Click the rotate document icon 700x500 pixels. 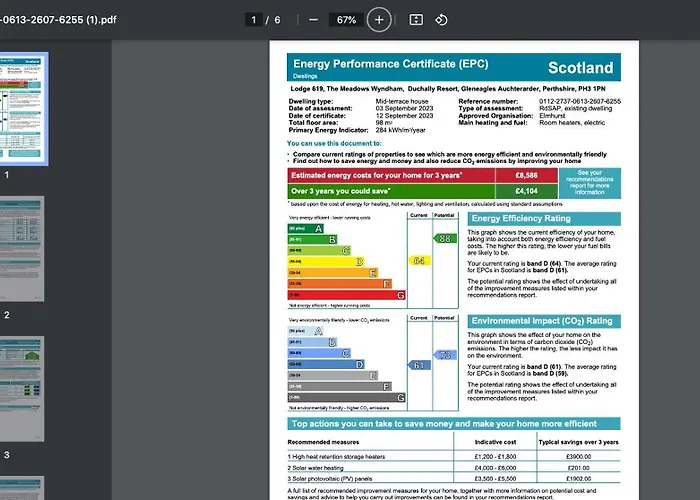[441, 20]
